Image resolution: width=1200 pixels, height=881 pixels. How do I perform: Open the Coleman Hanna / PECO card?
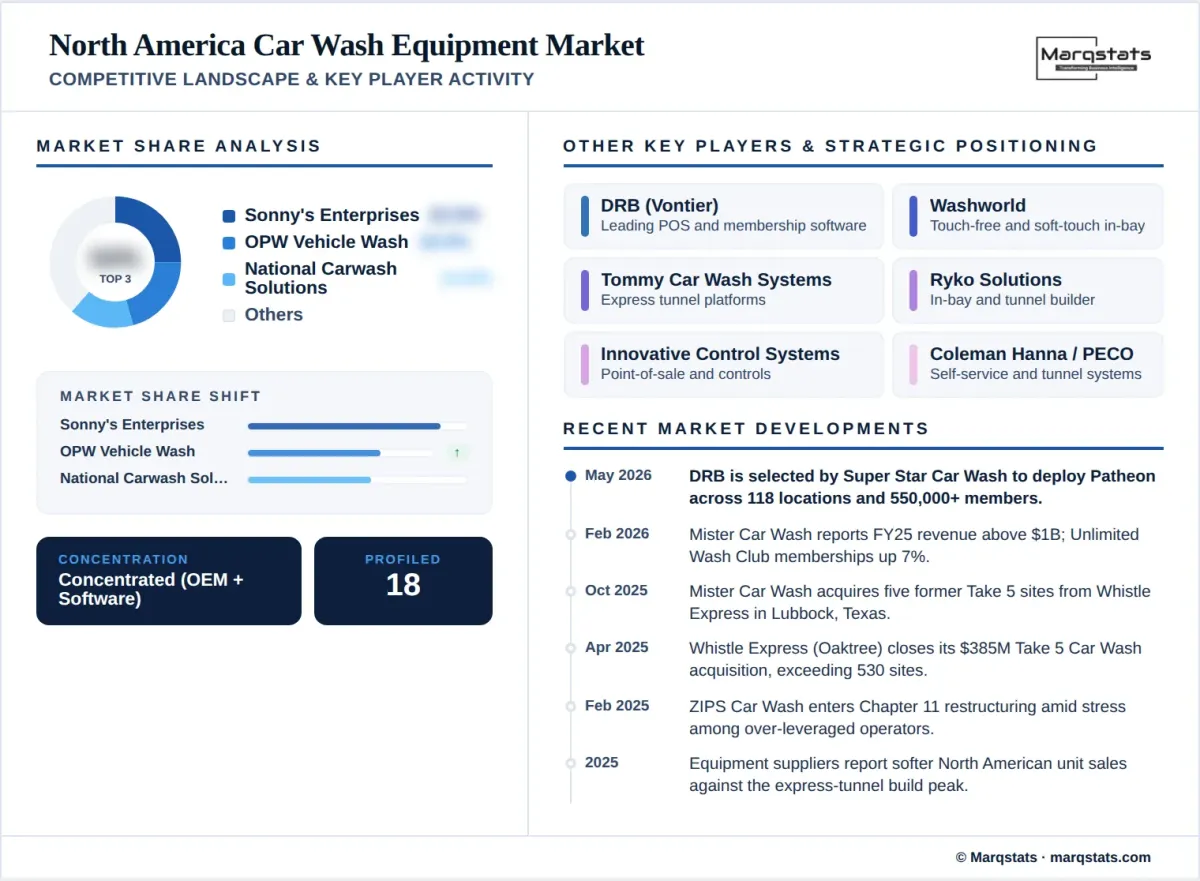tap(1028, 364)
